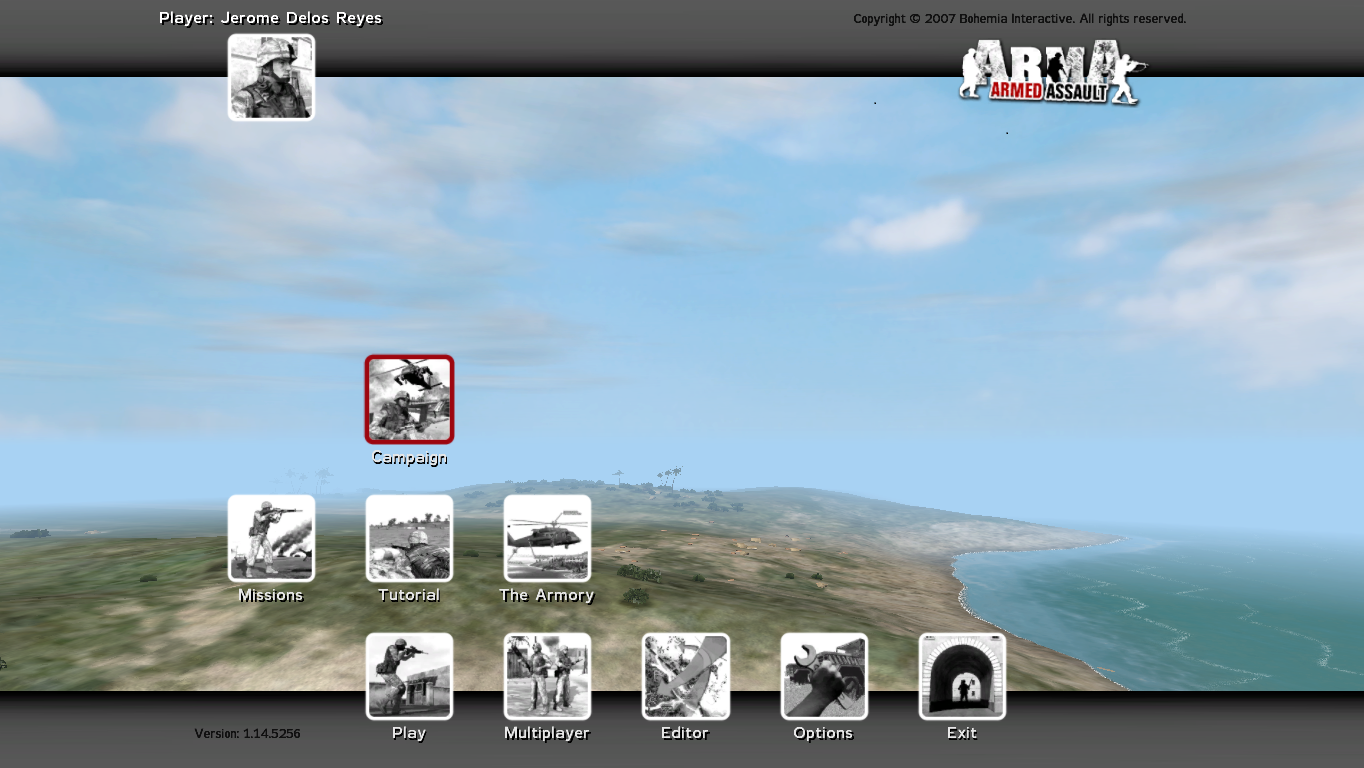This screenshot has height=768, width=1364.
Task: Open the Multiplayer icon
Action: pyautogui.click(x=547, y=676)
